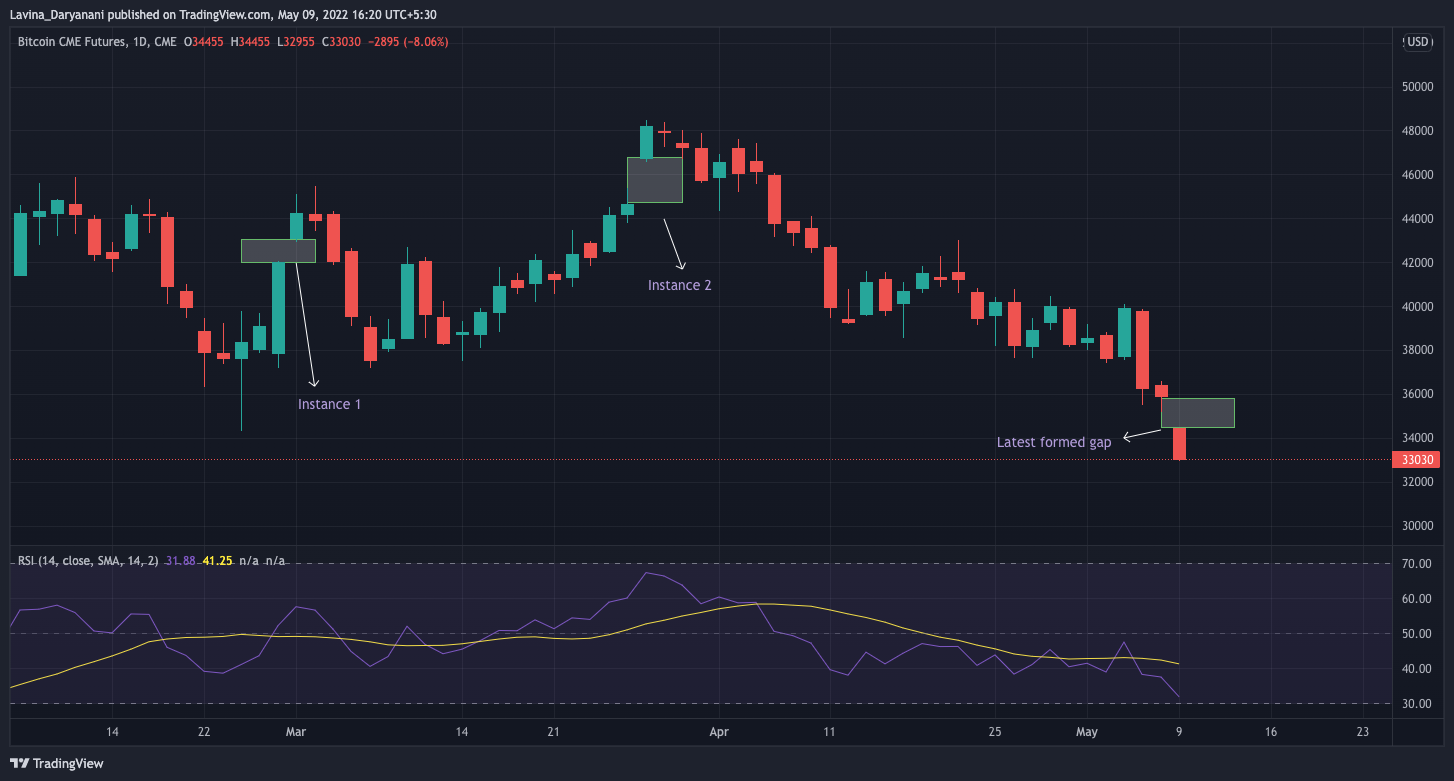The height and width of the screenshot is (781, 1454).
Task: Click the open value O34455
Action: (203, 42)
